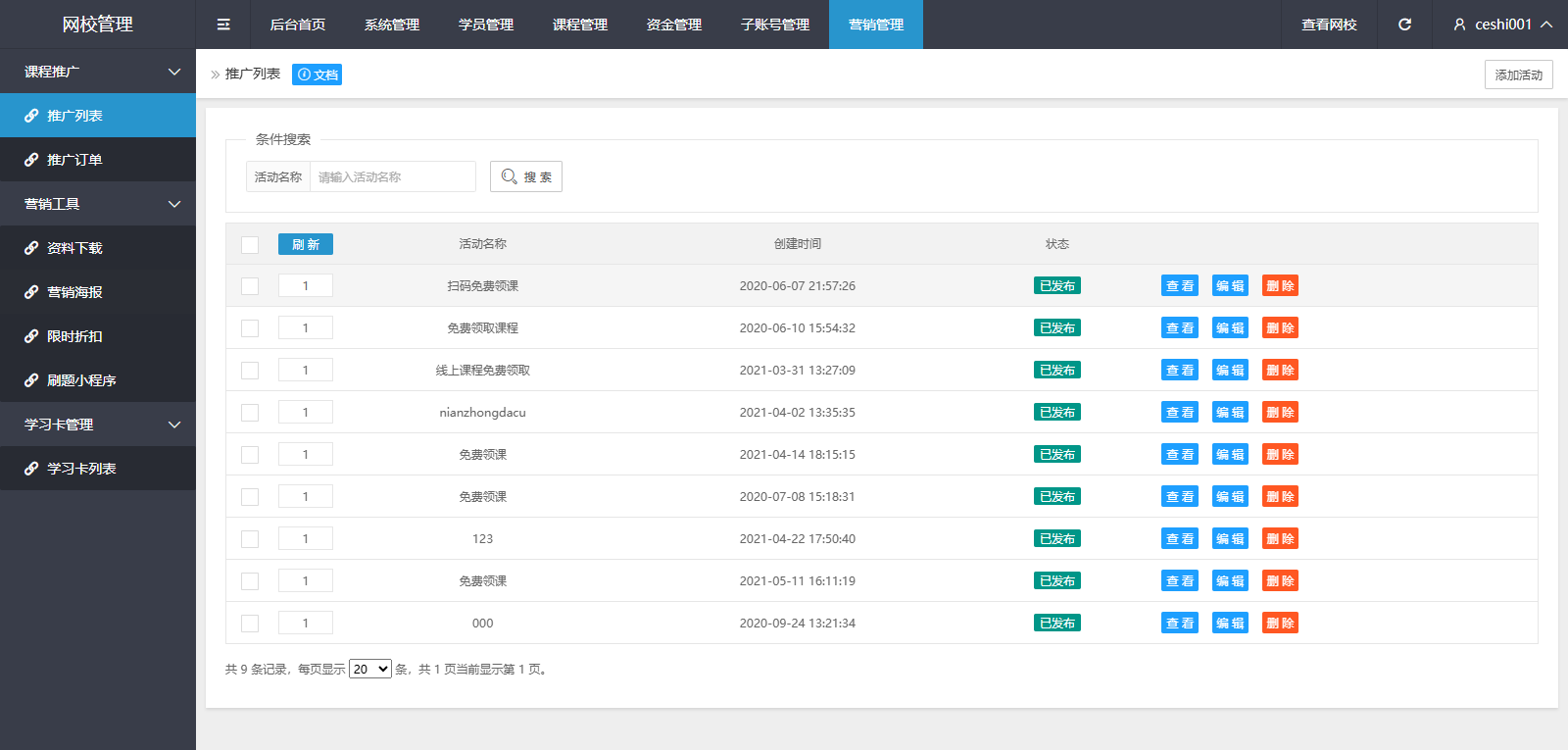Click 编辑 for nianzhongdacu row

pos(1230,413)
